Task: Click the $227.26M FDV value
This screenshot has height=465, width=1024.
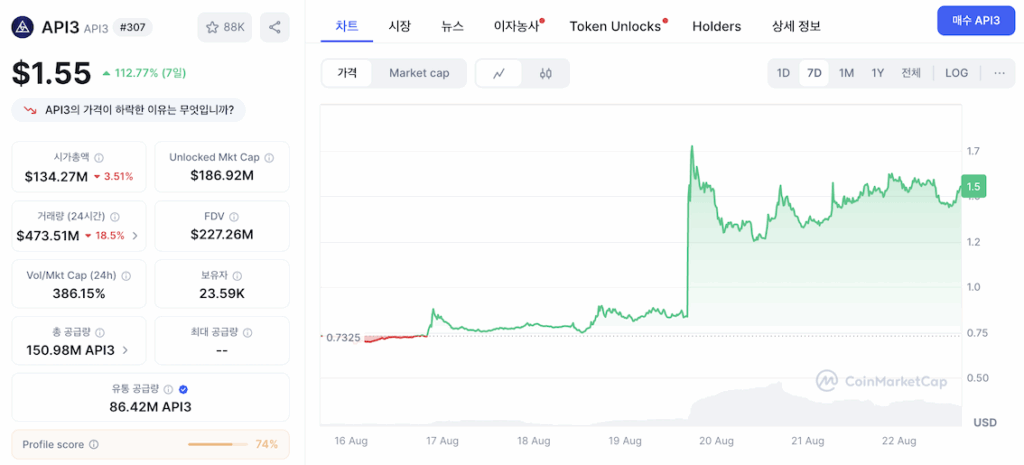Action: tap(222, 234)
